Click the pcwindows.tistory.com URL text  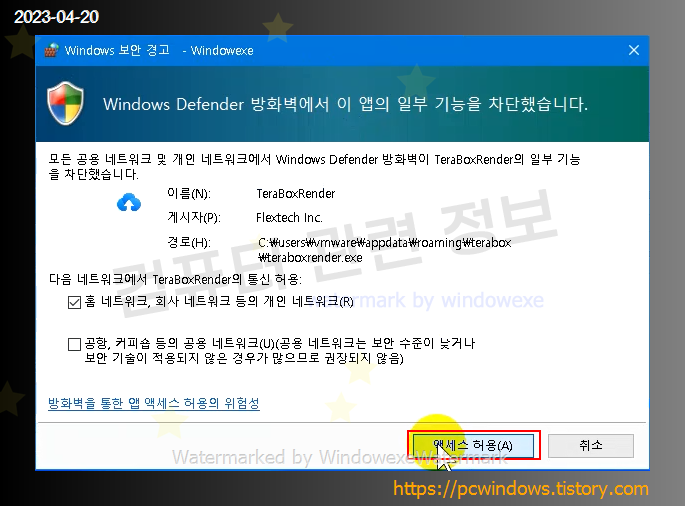pyautogui.click(x=521, y=489)
